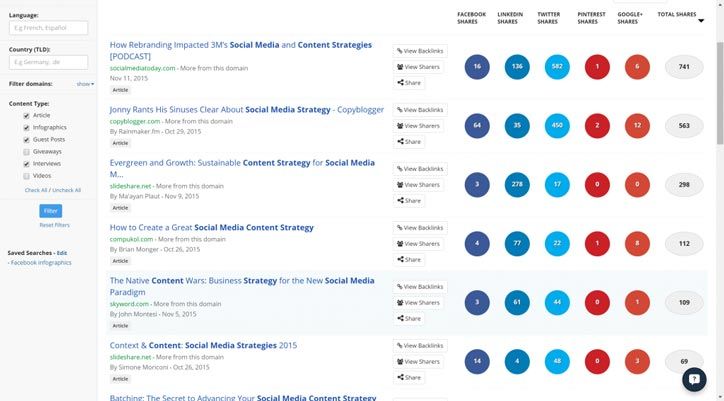Focus the Country (TLD) input field
The width and height of the screenshot is (724, 401).
coord(48,62)
